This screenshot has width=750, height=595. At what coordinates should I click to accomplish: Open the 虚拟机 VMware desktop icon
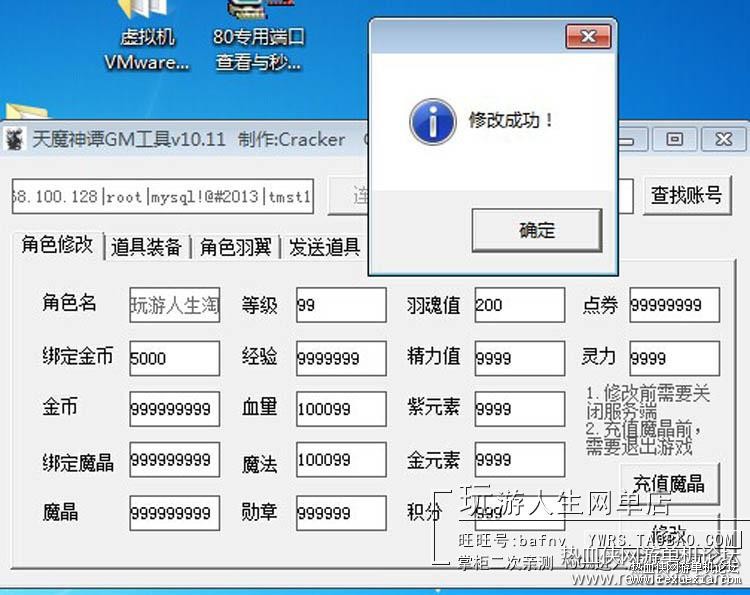pos(146,36)
